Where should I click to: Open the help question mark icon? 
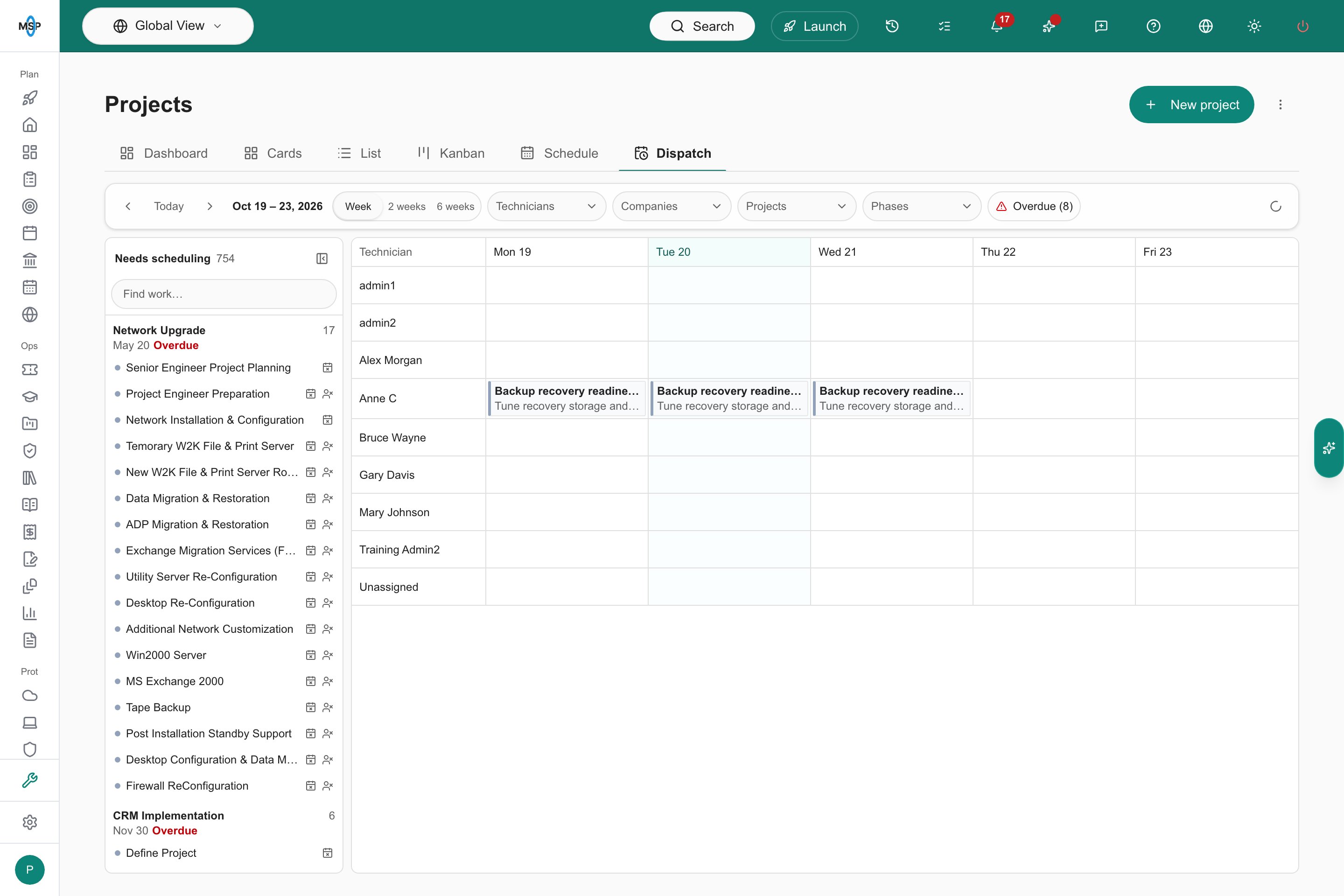(x=1154, y=26)
